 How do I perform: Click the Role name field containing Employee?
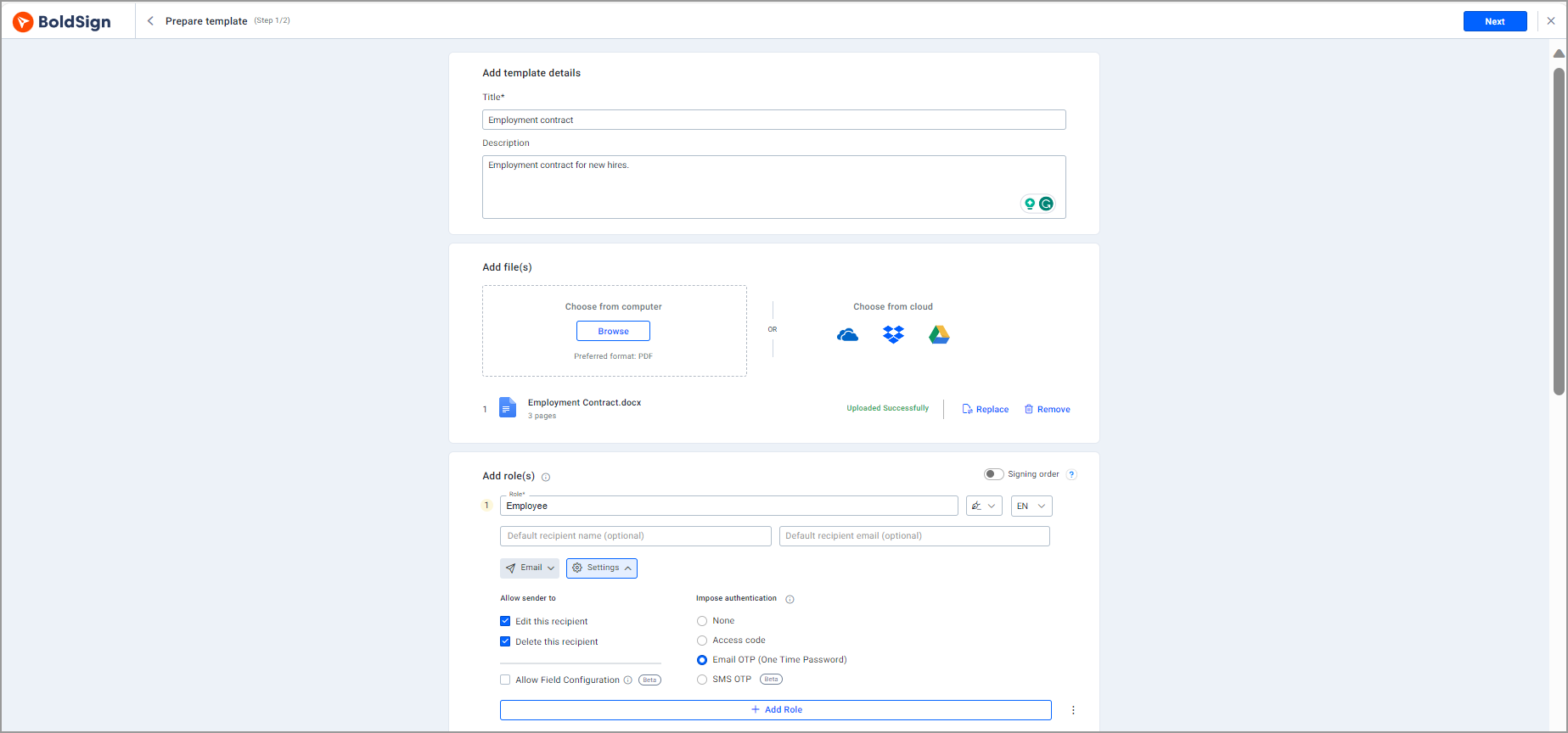729,506
